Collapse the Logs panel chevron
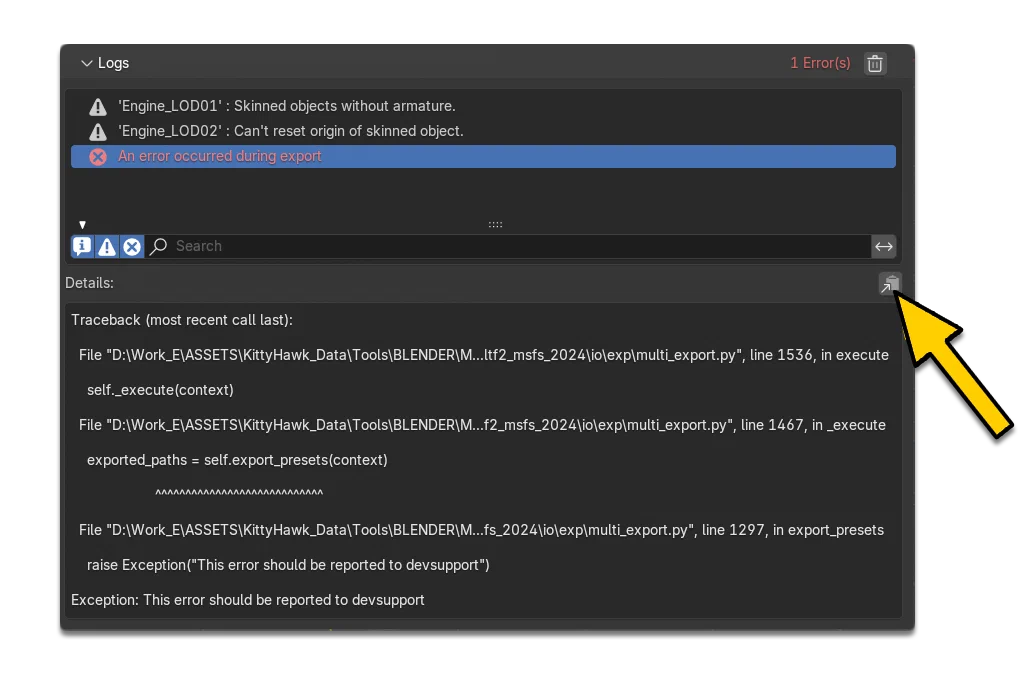Viewport: 1034px width, 679px height. click(x=86, y=63)
